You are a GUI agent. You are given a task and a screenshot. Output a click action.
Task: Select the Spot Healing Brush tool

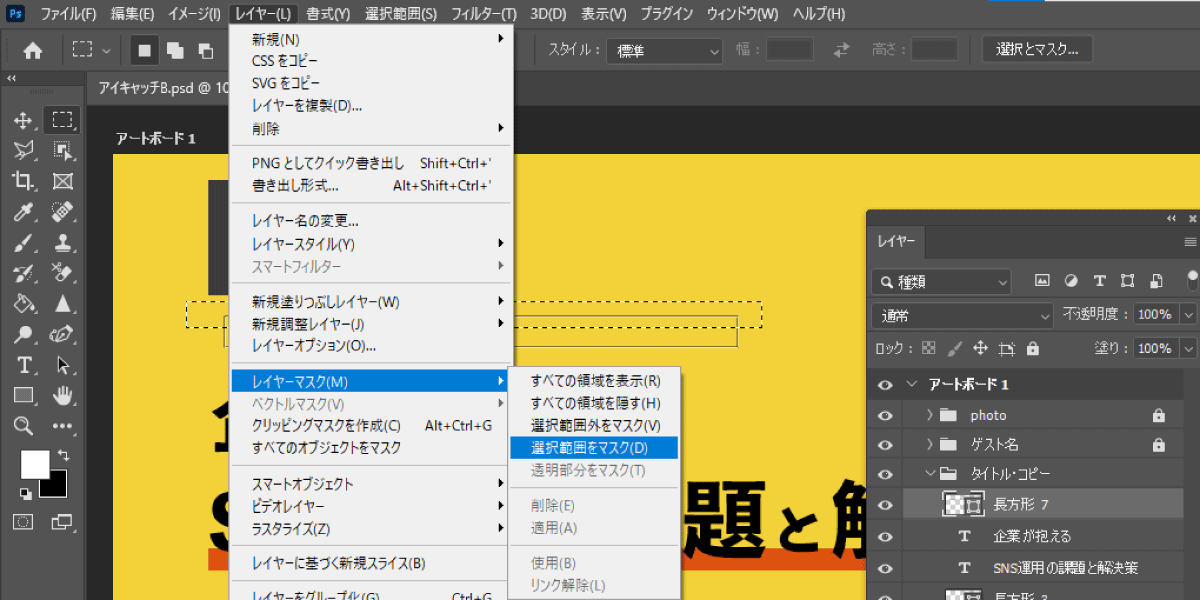[63, 212]
